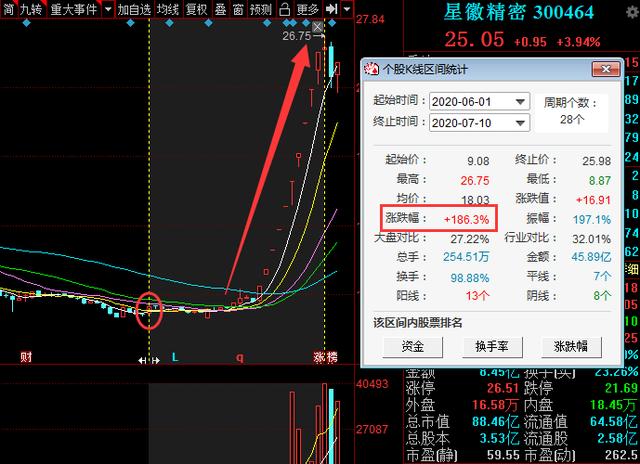Click the 换手率 ranking button
The image size is (640, 464).
[x=492, y=347]
